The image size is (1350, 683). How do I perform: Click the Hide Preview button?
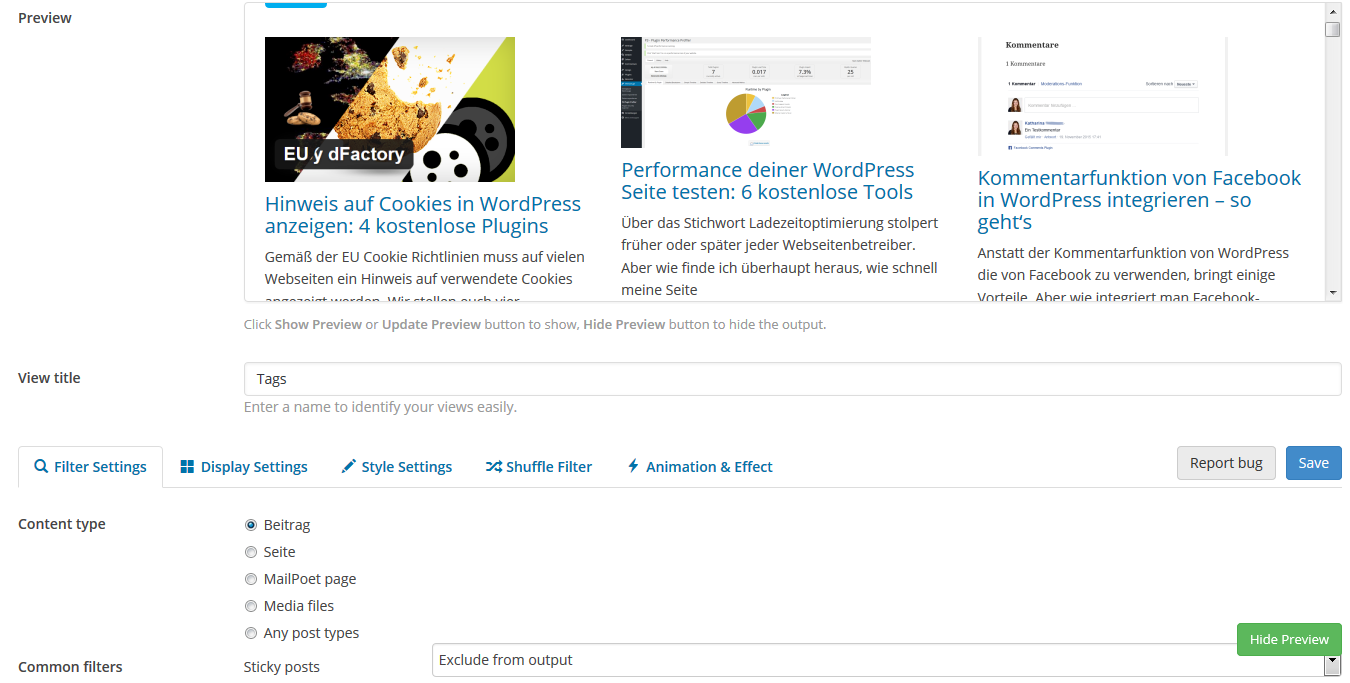point(1289,640)
